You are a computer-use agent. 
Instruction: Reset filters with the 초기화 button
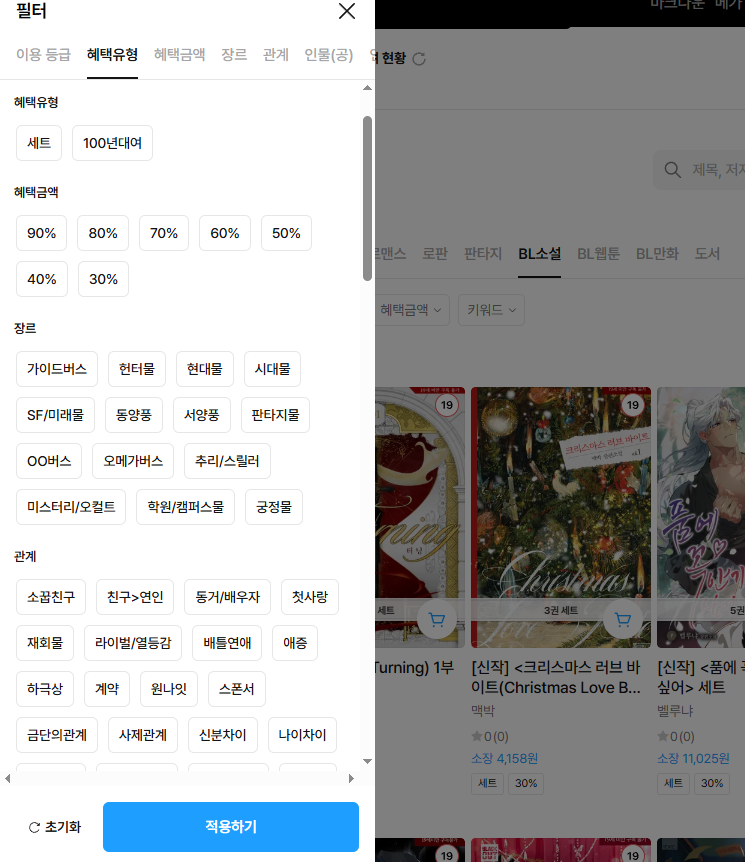pos(55,827)
